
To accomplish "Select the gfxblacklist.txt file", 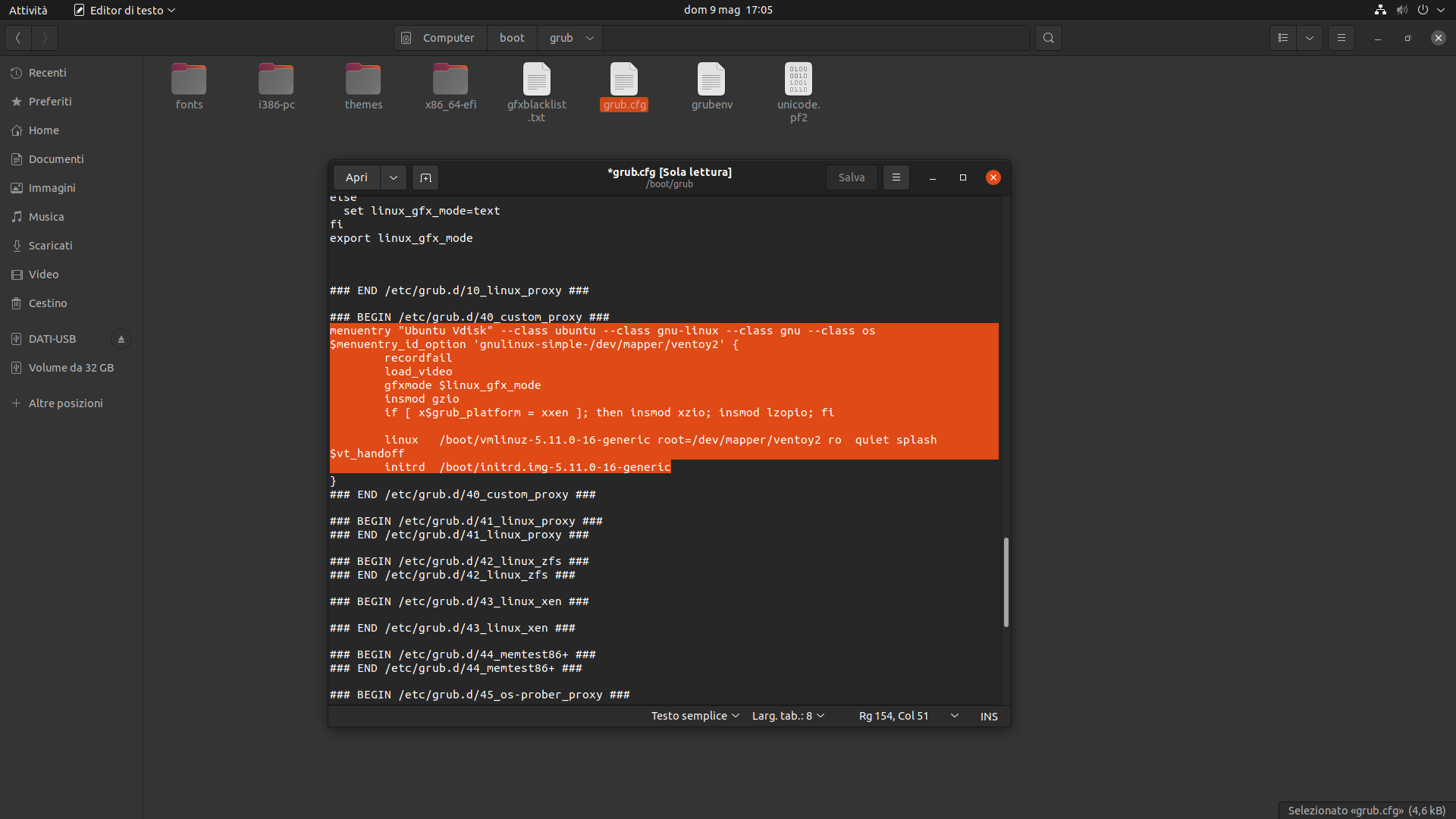I will click(537, 93).
